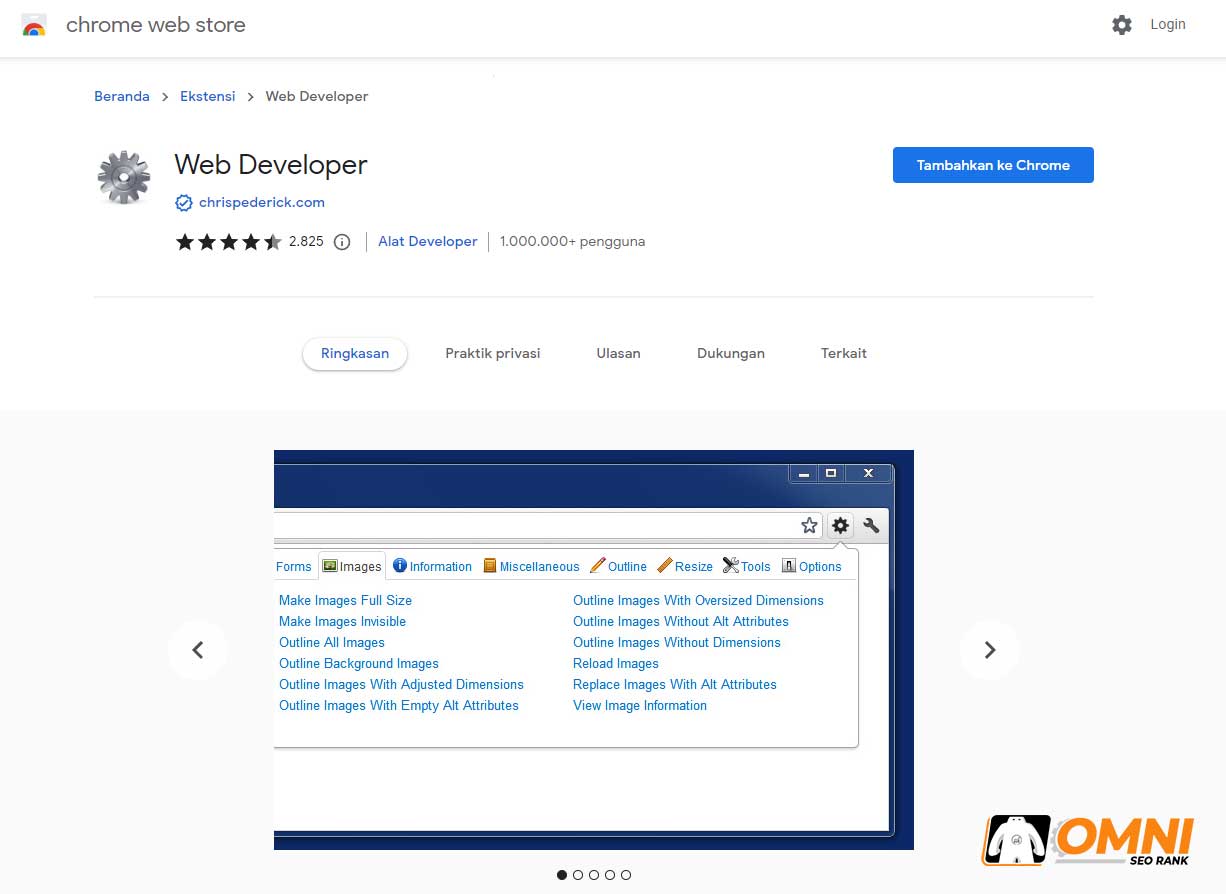The width and height of the screenshot is (1226, 894).
Task: Click the wrench icon in screenshot
Action: point(871,525)
